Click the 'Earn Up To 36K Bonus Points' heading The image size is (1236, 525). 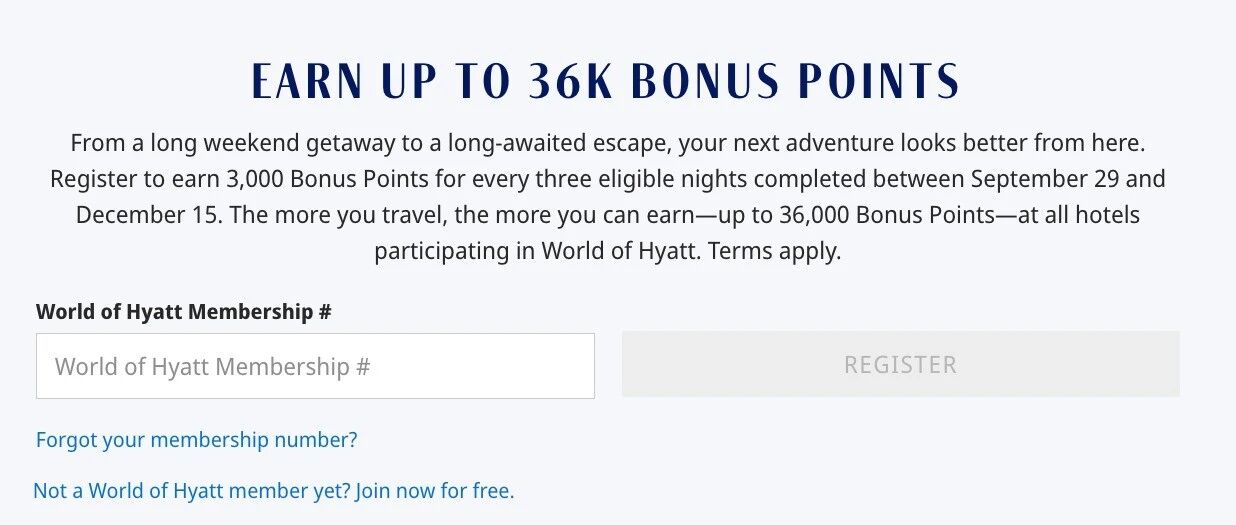(605, 82)
